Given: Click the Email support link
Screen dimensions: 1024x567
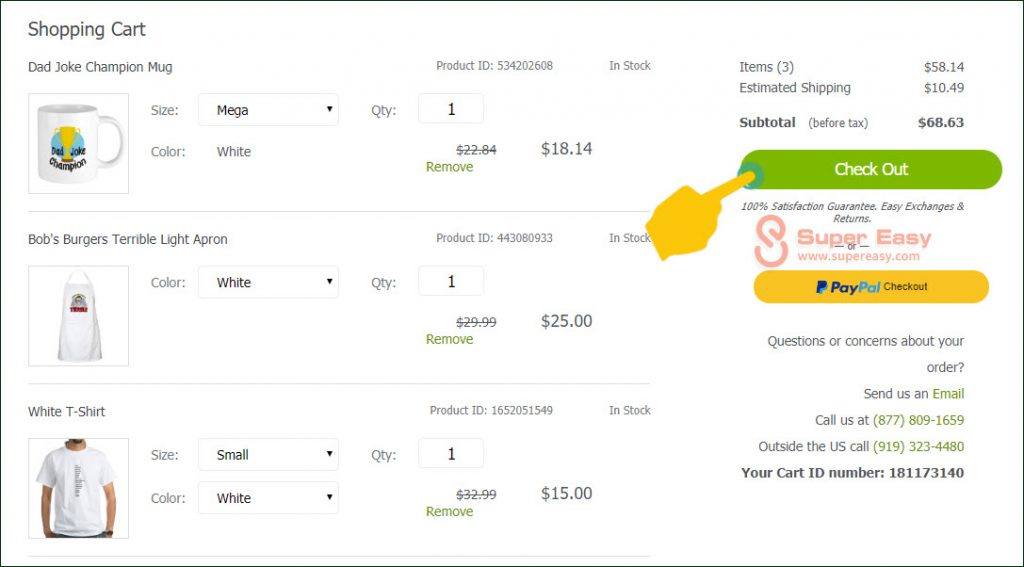Looking at the screenshot, I should (948, 394).
